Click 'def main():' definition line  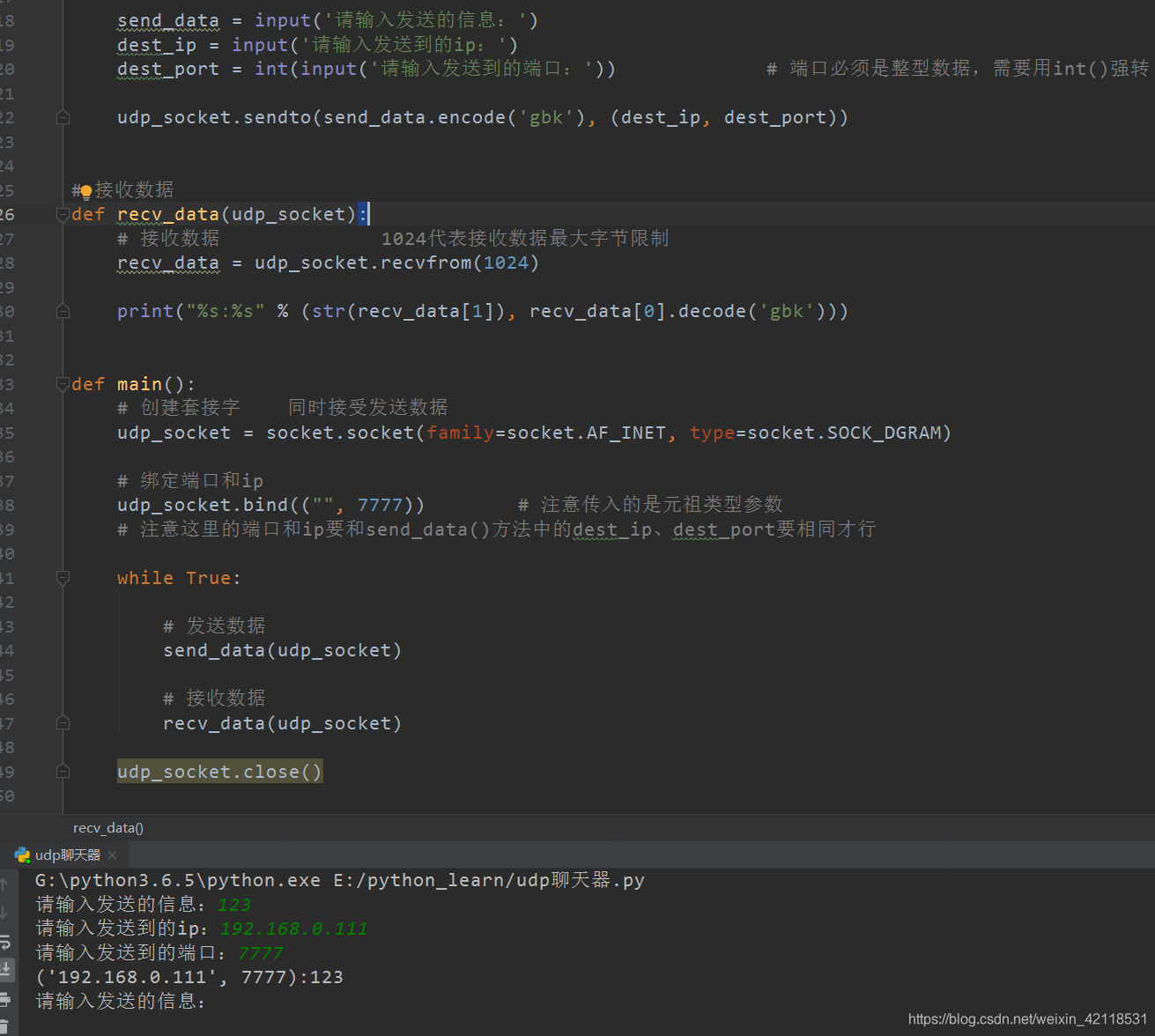[133, 384]
